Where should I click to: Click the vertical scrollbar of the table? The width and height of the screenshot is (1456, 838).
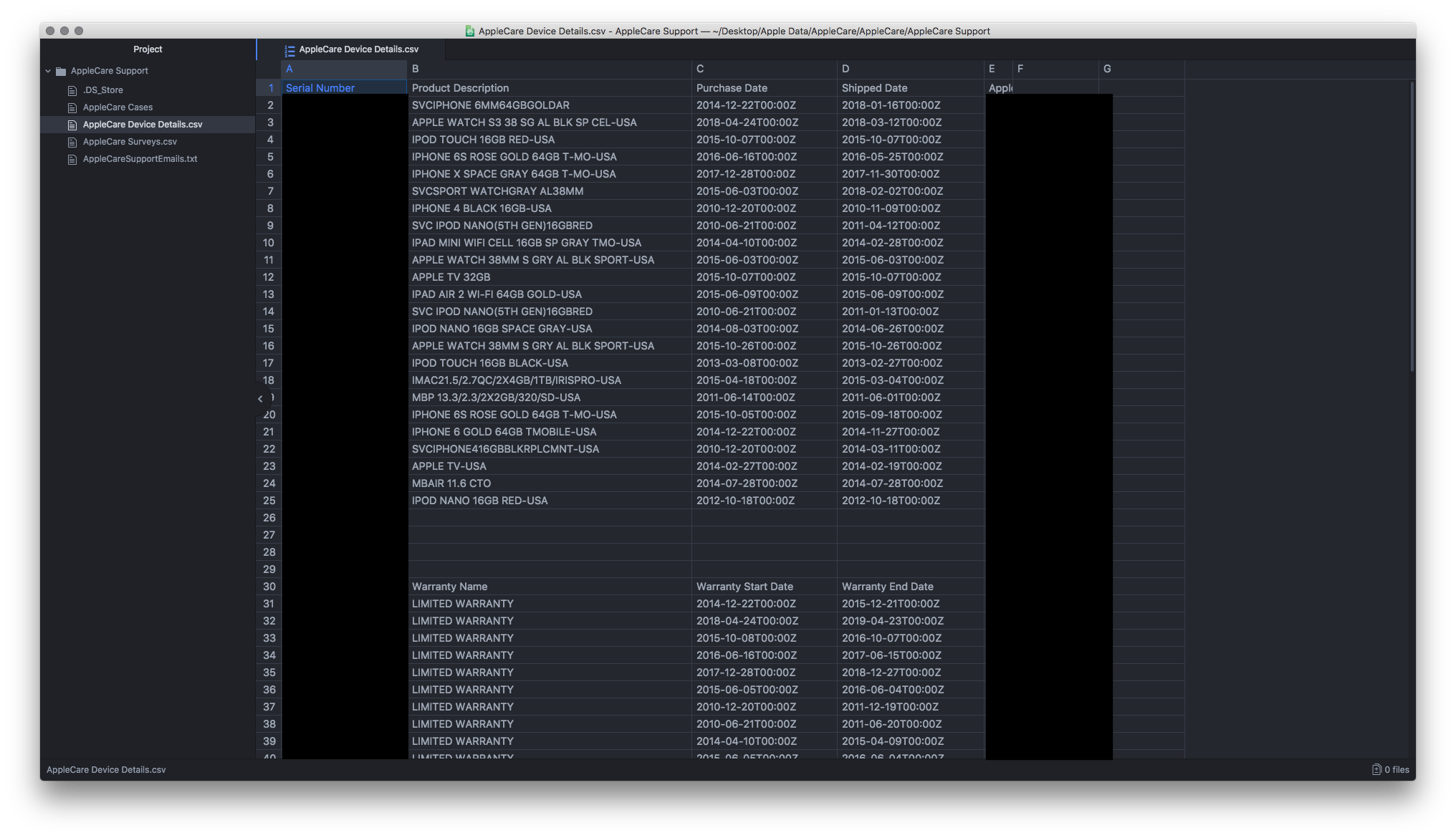(x=1412, y=226)
